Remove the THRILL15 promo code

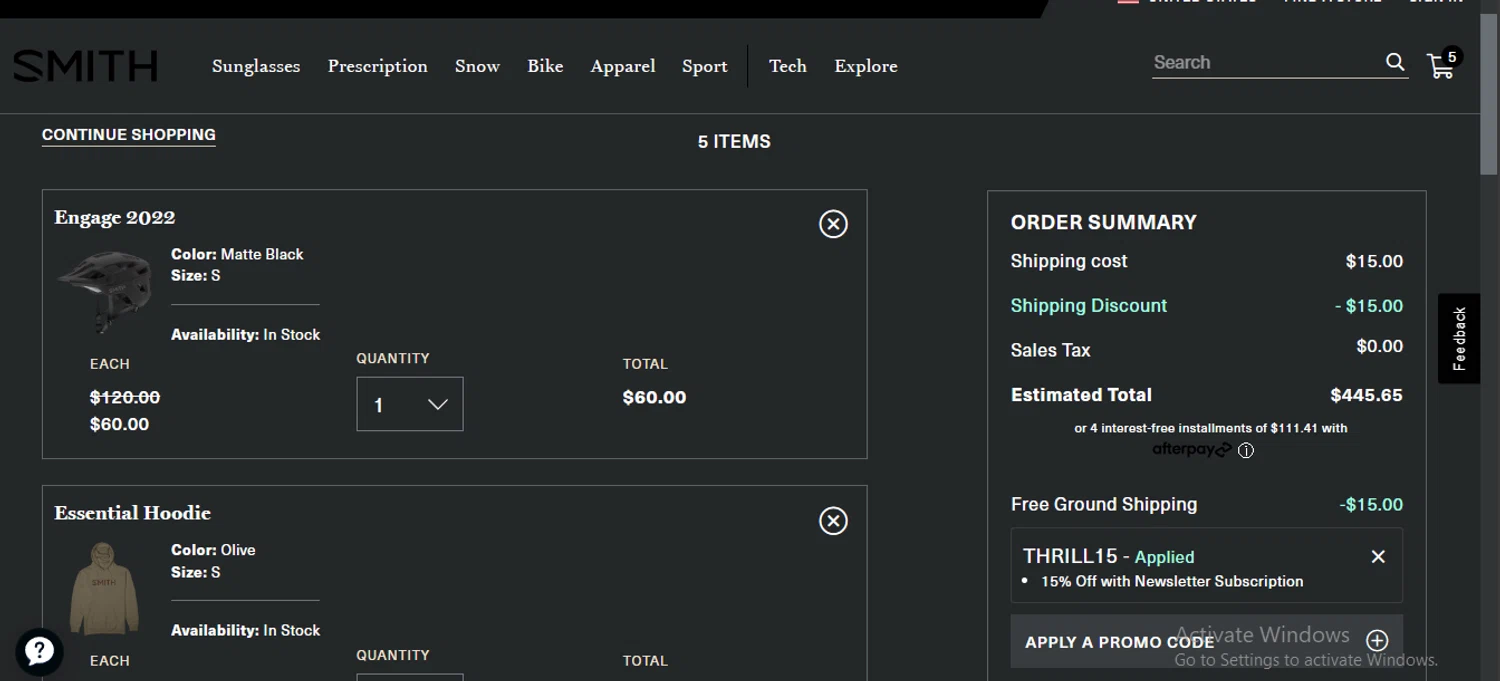(x=1378, y=557)
